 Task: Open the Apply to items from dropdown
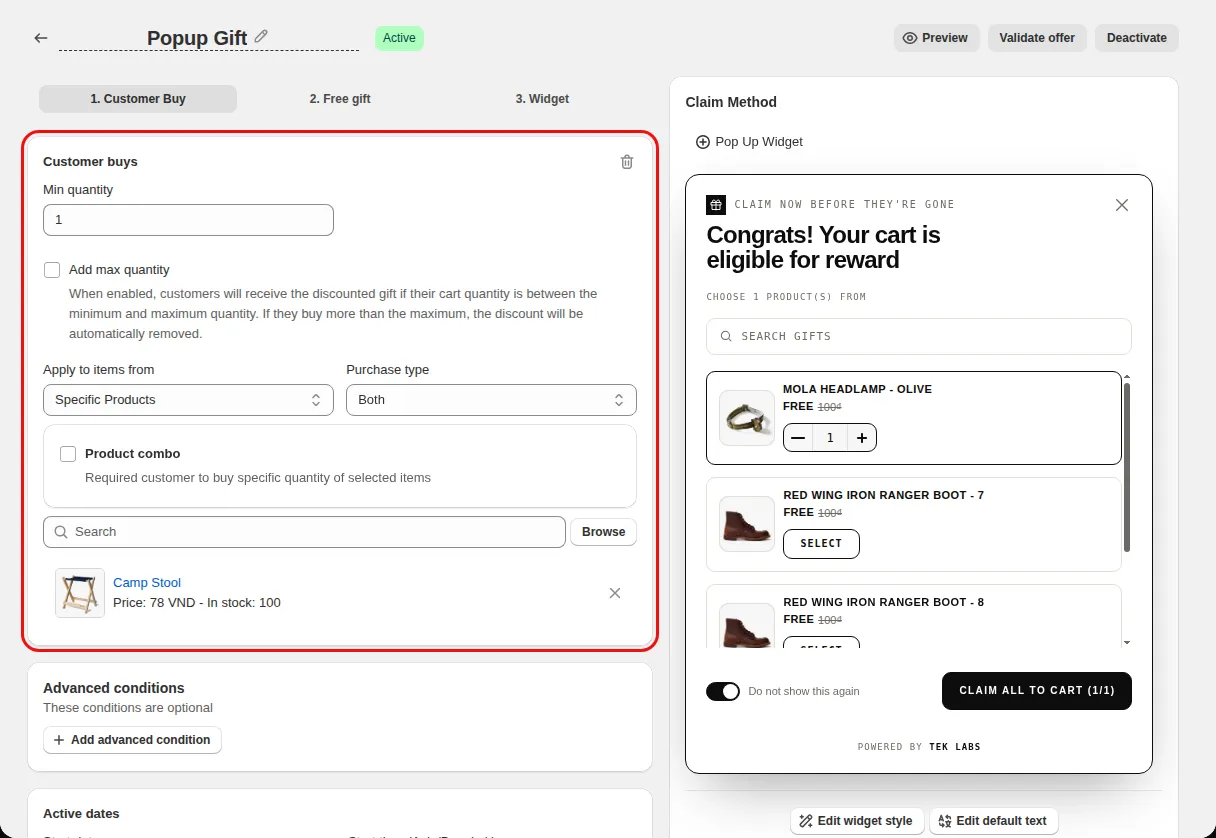click(188, 400)
